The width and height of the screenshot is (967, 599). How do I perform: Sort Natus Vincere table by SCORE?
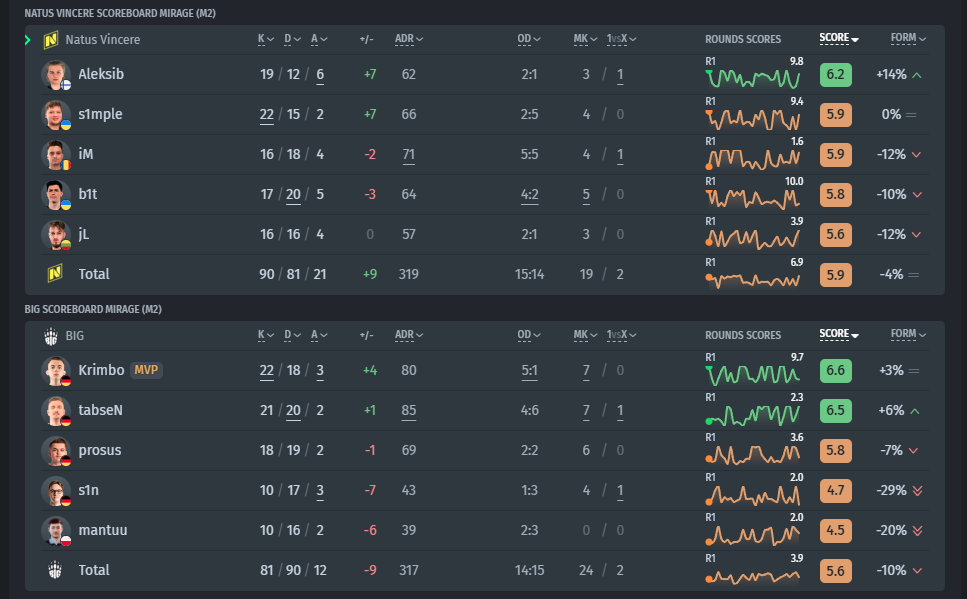839,38
